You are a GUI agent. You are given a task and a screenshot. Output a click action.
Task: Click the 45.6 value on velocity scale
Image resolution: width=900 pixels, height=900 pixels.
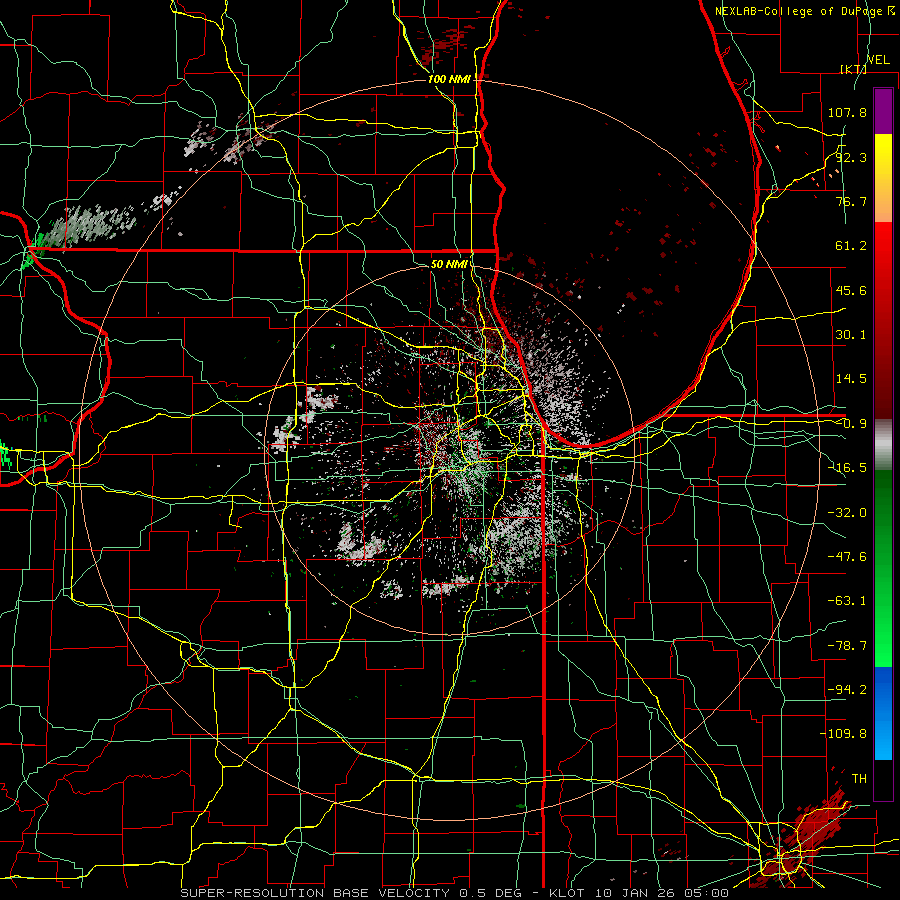851,290
